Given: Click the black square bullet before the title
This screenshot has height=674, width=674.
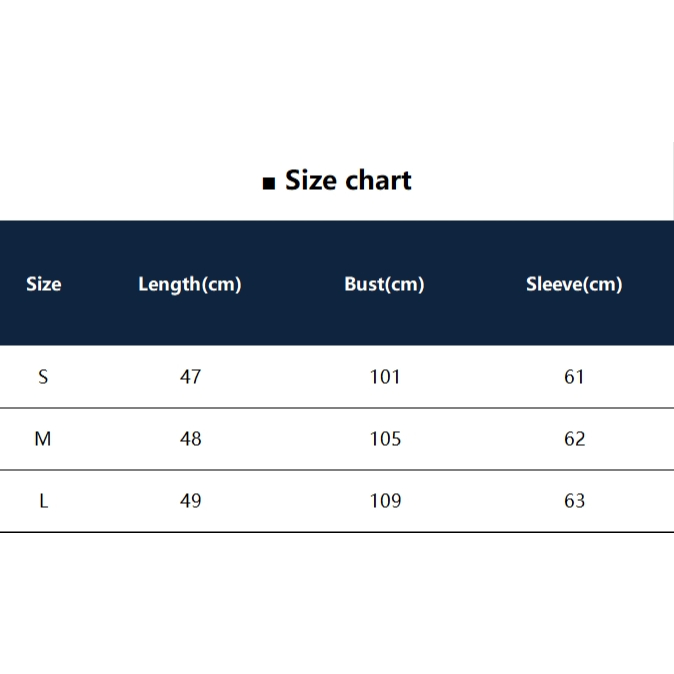Looking at the screenshot, I should coord(268,184).
